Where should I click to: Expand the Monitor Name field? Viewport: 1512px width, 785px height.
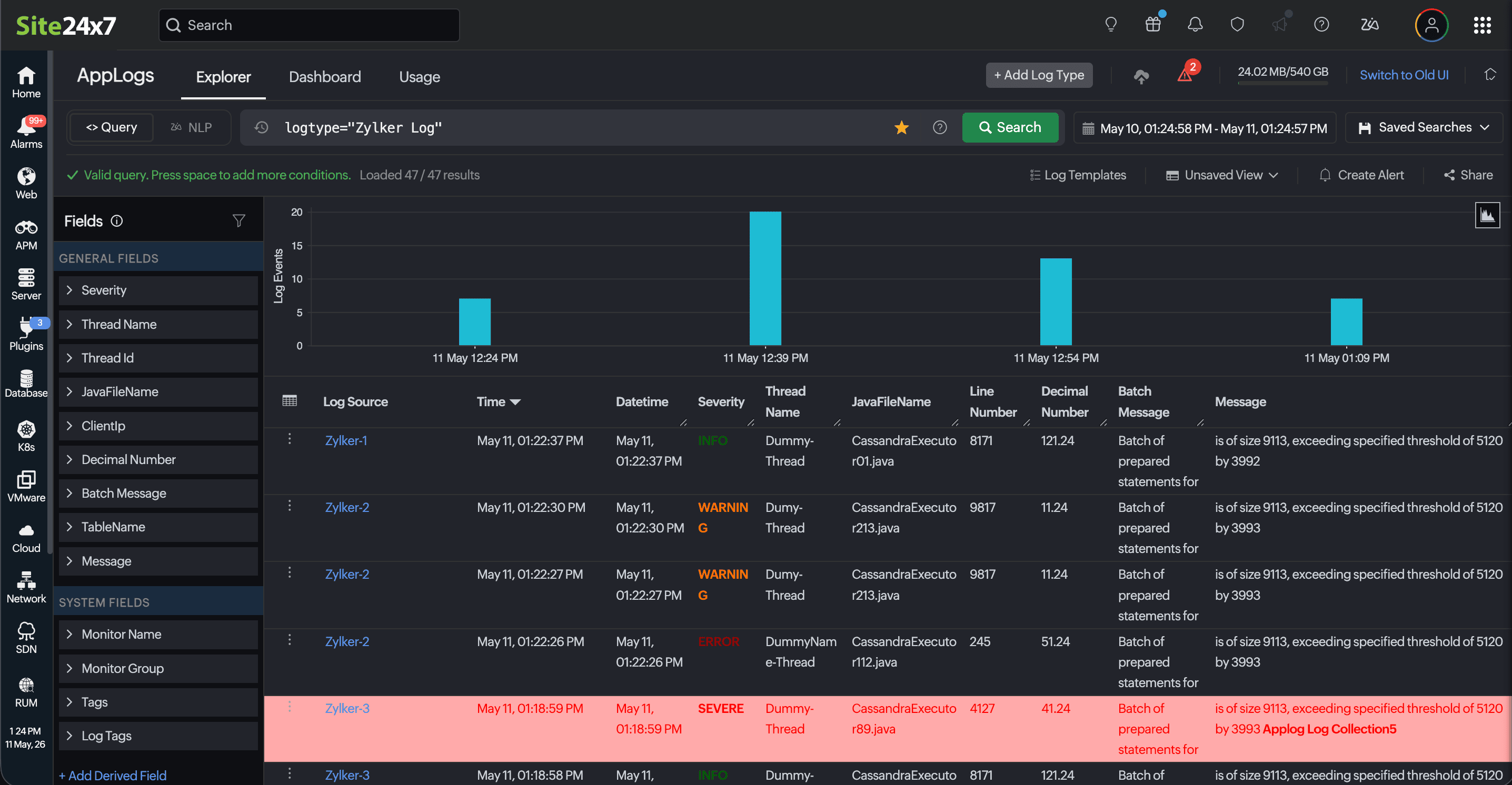coord(158,634)
